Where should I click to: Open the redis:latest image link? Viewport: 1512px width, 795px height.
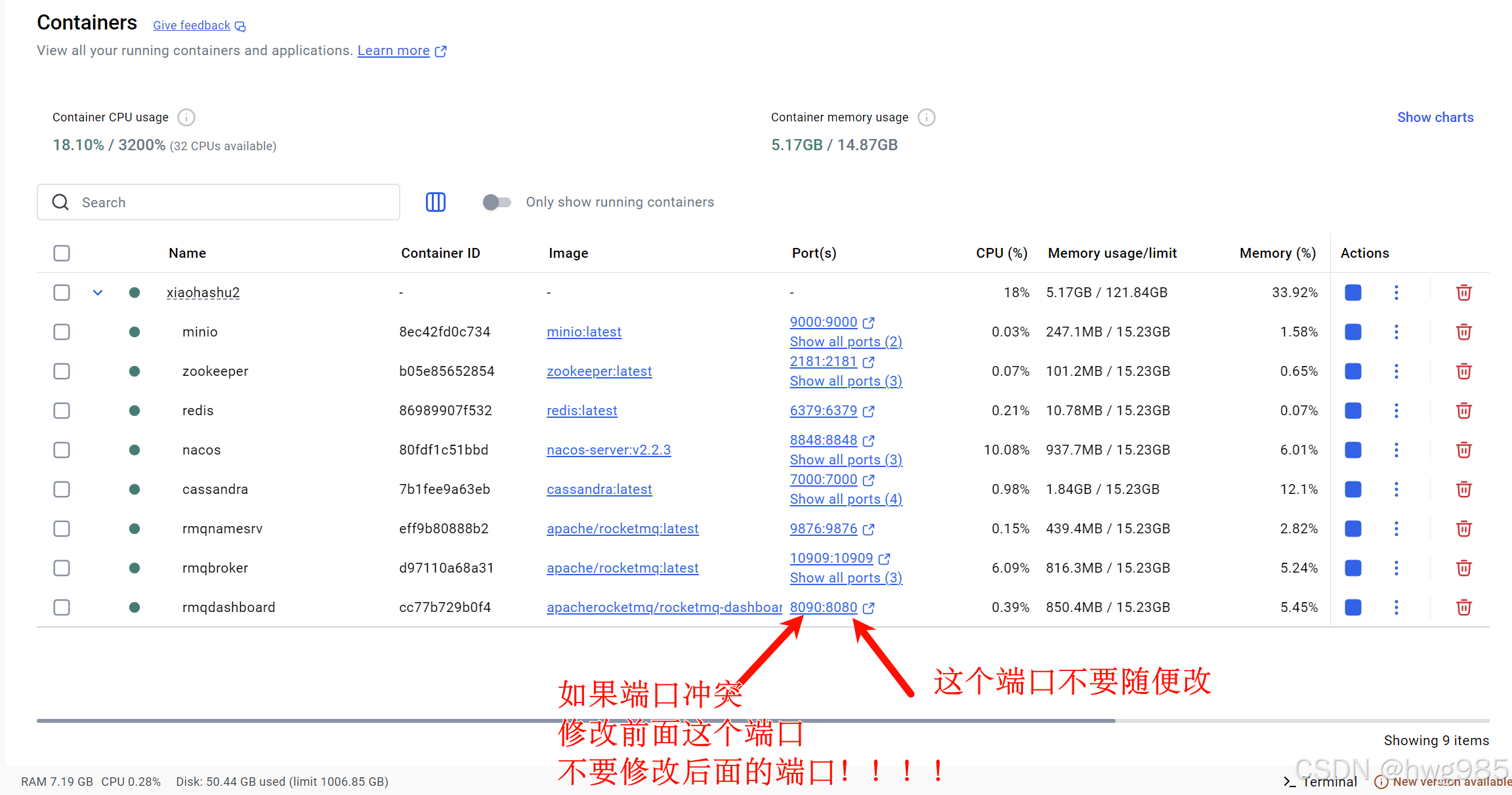[581, 411]
